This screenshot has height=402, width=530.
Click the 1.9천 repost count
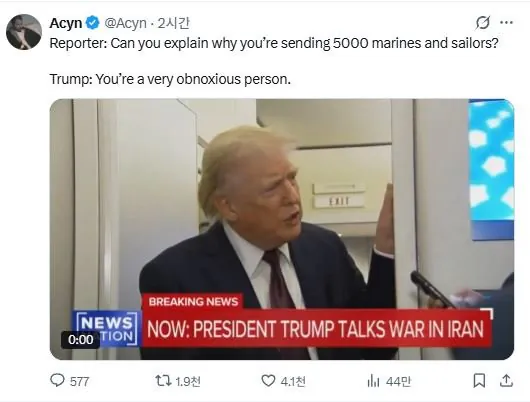click(188, 381)
